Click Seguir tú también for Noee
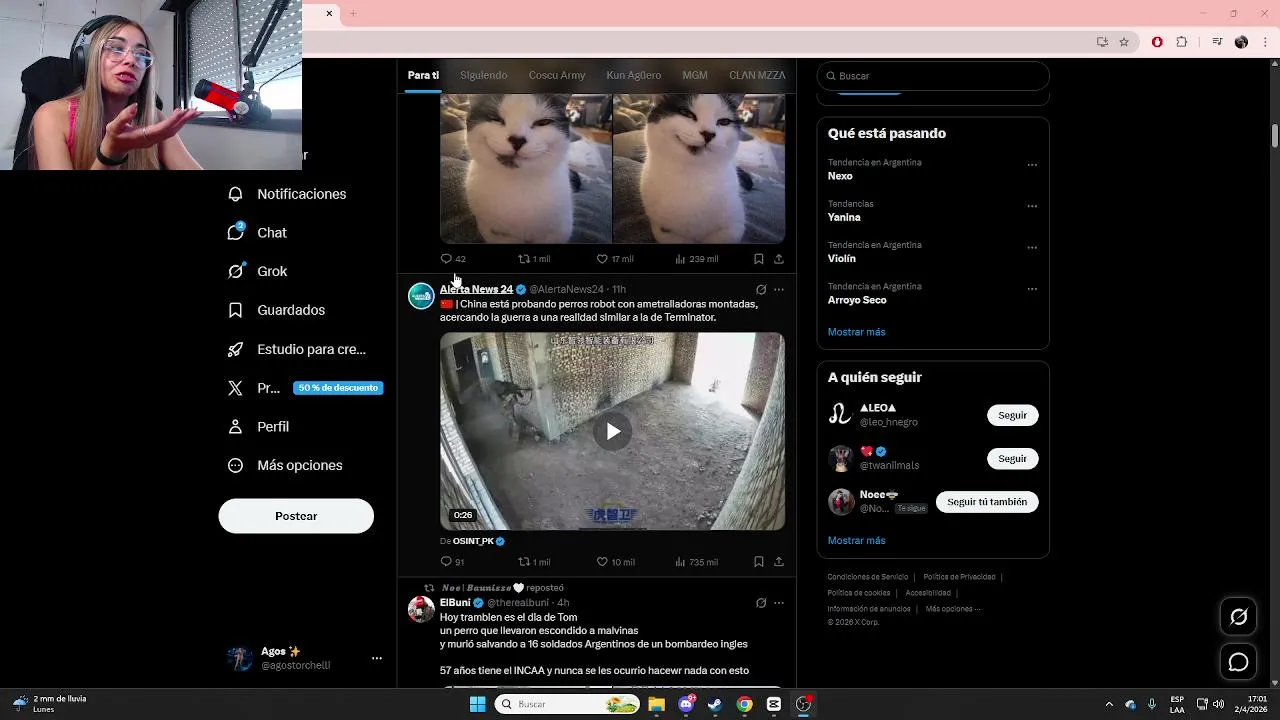The image size is (1280, 720). (x=987, y=502)
